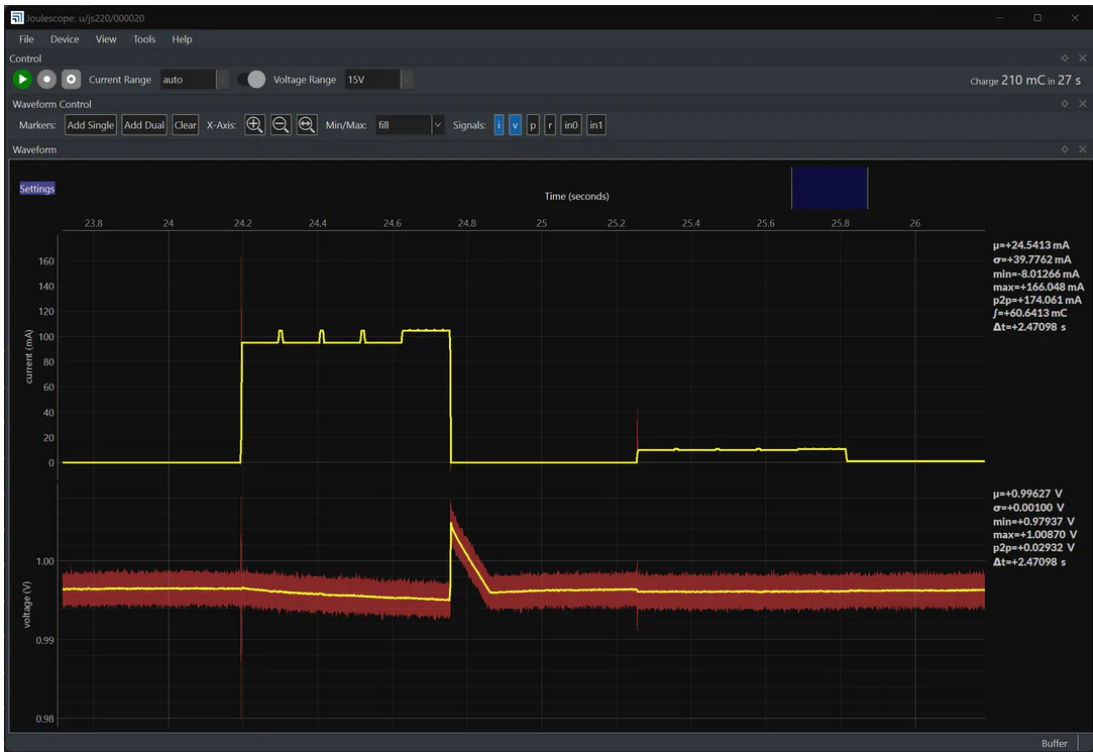The width and height of the screenshot is (1093, 755).
Task: Click the 'p2p=+174.061 mA' statistic
Action: 1037,300
